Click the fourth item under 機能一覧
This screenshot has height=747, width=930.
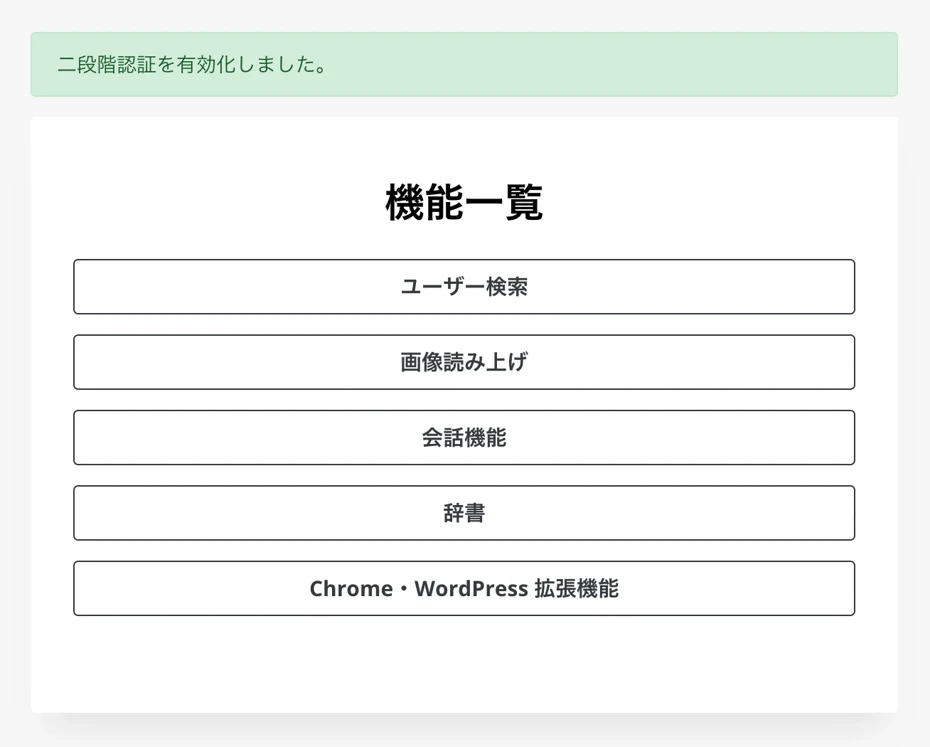pos(463,512)
